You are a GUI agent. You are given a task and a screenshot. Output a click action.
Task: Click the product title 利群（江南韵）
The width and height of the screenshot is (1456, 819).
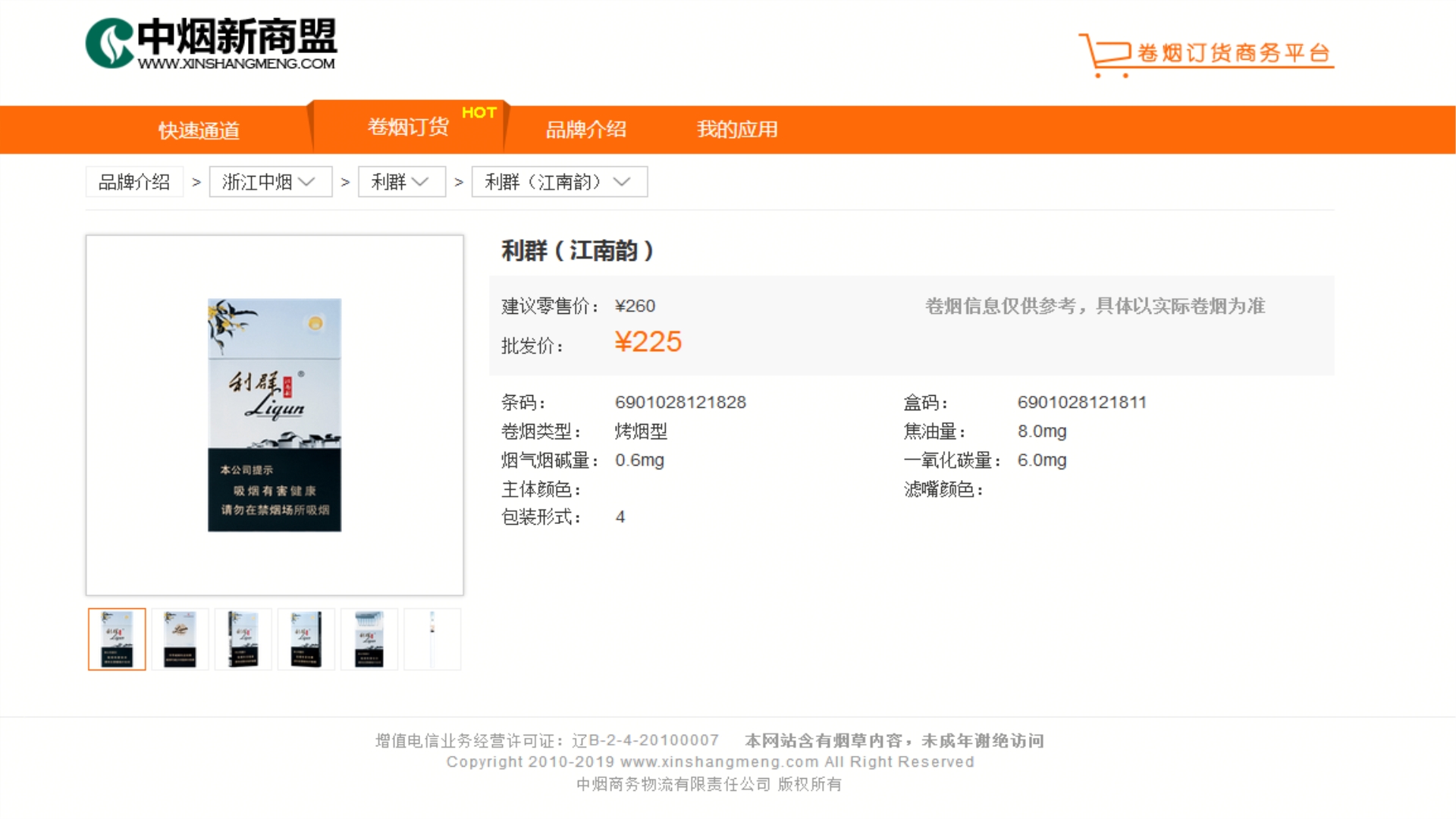(578, 251)
